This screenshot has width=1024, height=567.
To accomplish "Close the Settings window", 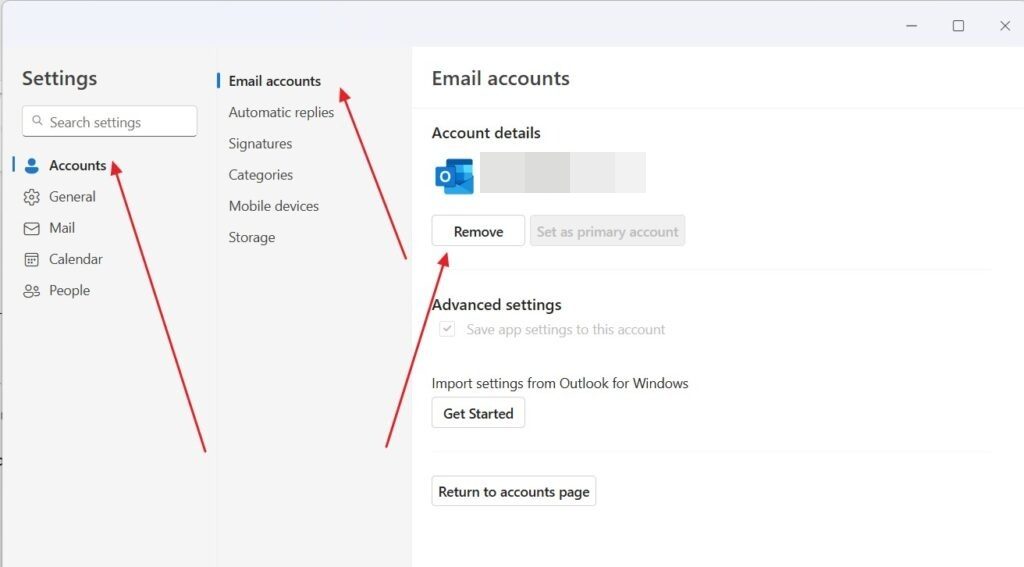I will [1004, 26].
